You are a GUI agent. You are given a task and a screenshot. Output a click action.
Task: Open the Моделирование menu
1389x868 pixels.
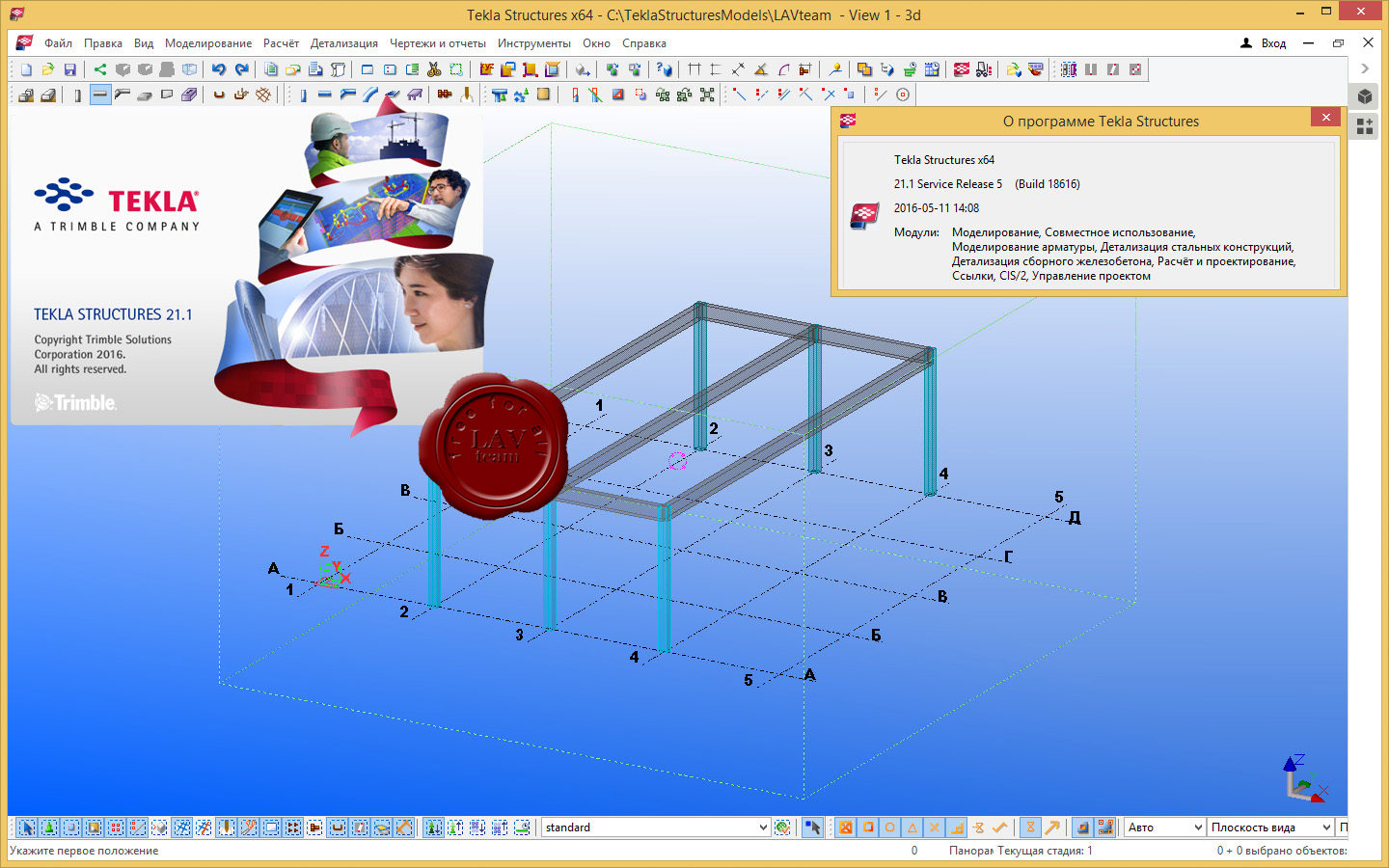[x=208, y=43]
